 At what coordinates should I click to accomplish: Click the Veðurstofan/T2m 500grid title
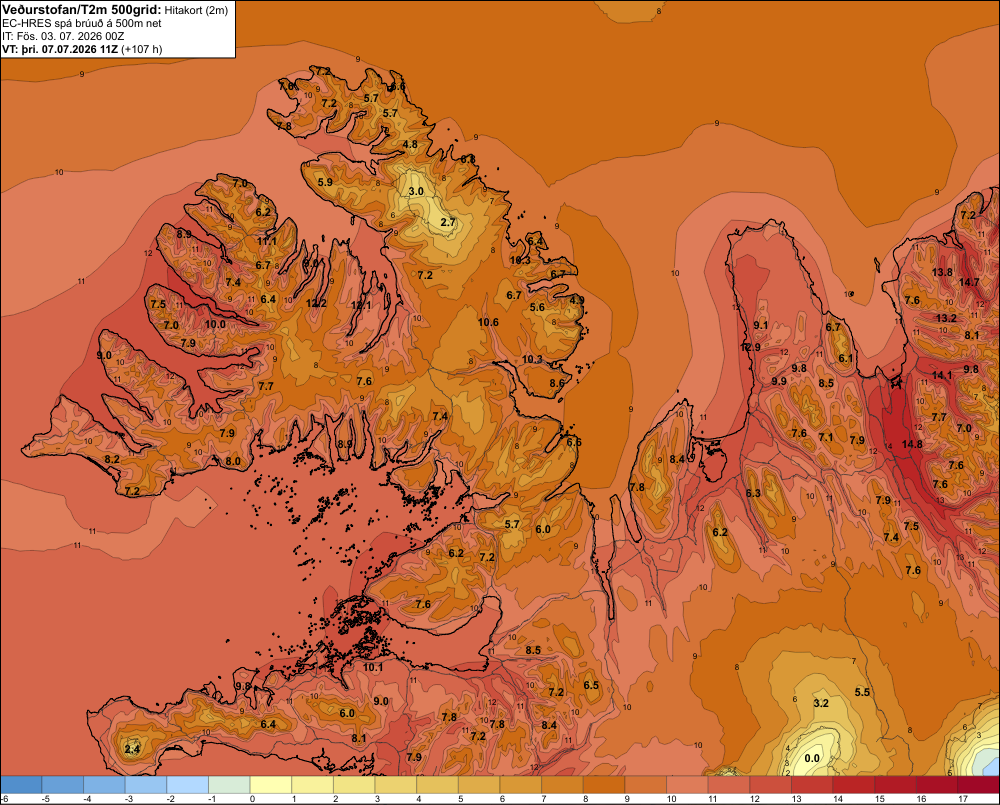(81, 10)
